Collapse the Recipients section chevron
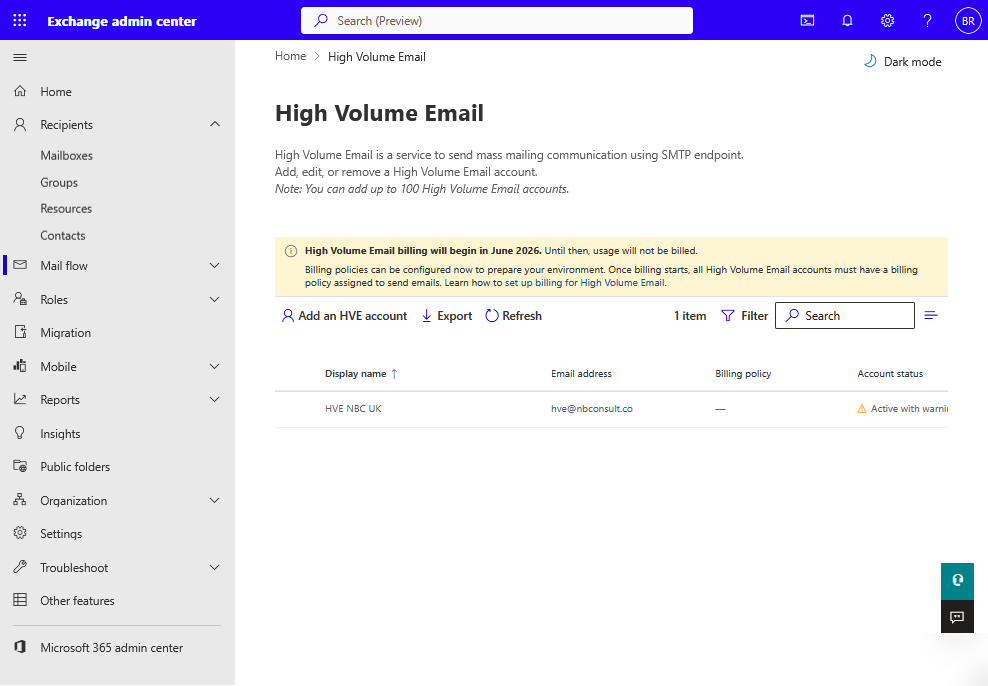The image size is (988, 686). [x=214, y=125]
